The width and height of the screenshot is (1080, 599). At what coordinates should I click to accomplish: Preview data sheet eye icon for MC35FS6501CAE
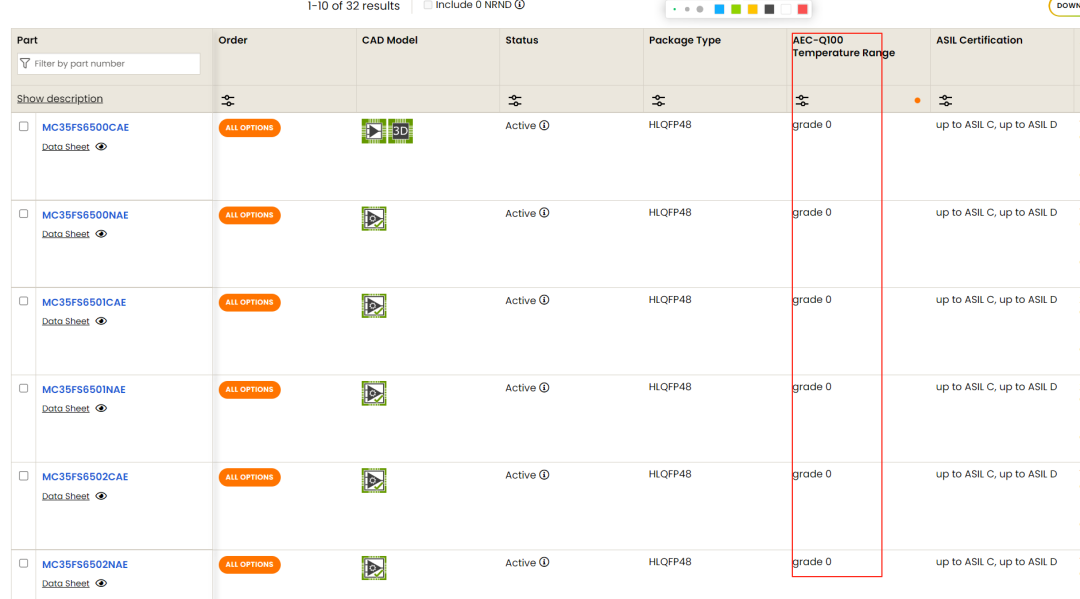point(101,322)
